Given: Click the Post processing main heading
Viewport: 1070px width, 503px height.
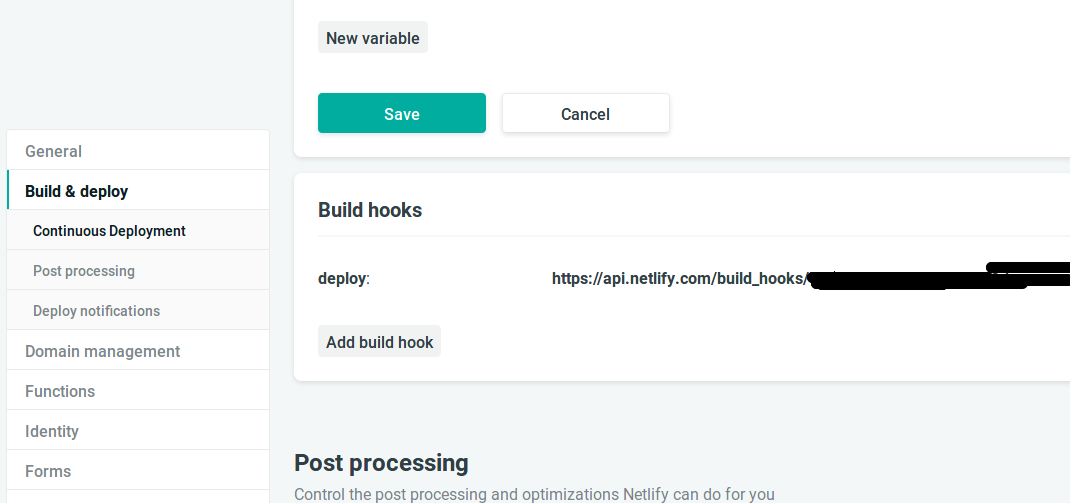Looking at the screenshot, I should pyautogui.click(x=381, y=463).
